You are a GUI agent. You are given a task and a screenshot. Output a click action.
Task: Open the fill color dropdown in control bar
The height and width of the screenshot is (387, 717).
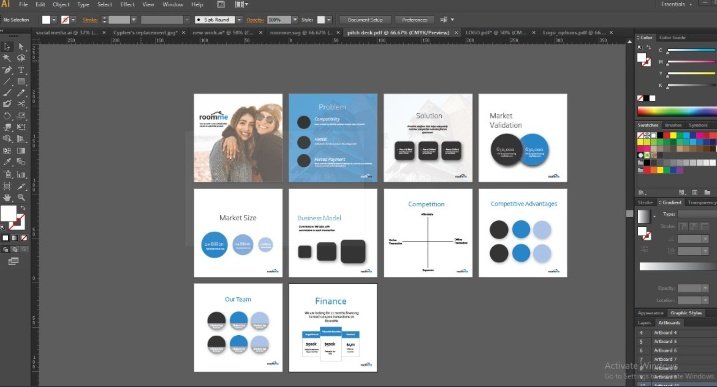pyautogui.click(x=54, y=20)
